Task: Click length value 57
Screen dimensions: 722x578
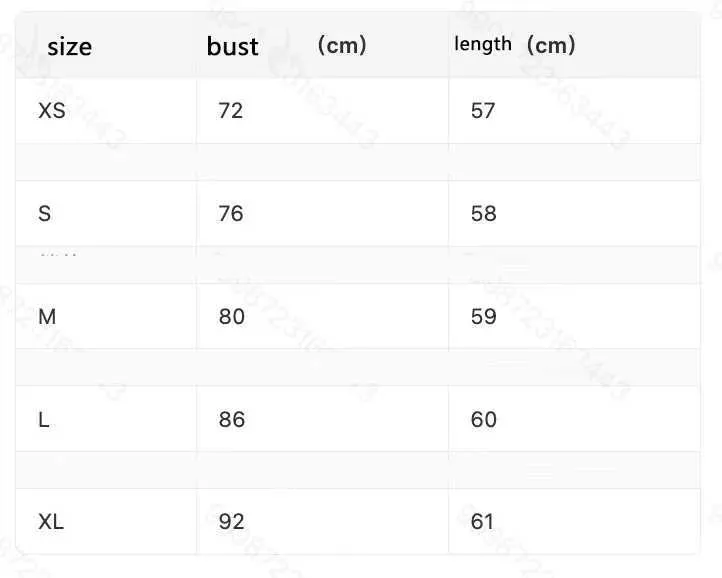Action: pyautogui.click(x=483, y=111)
